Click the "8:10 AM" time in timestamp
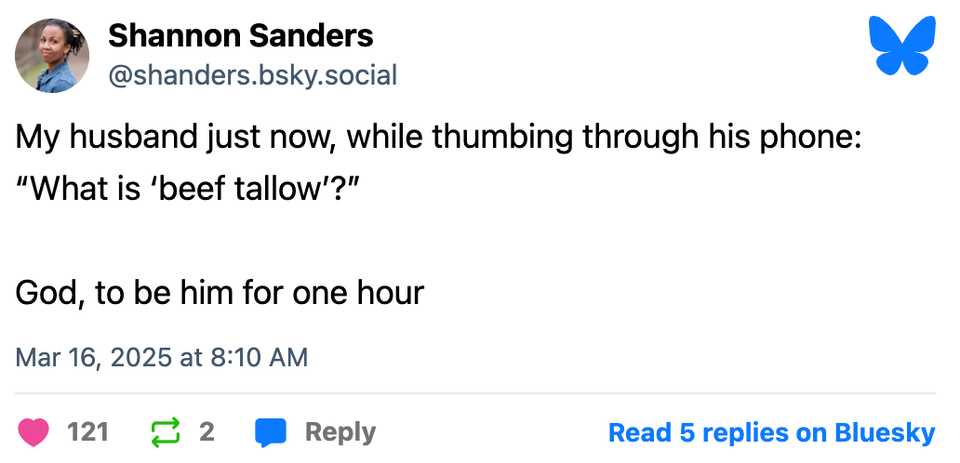Viewport: 960px width, 463px height. pyautogui.click(x=258, y=357)
